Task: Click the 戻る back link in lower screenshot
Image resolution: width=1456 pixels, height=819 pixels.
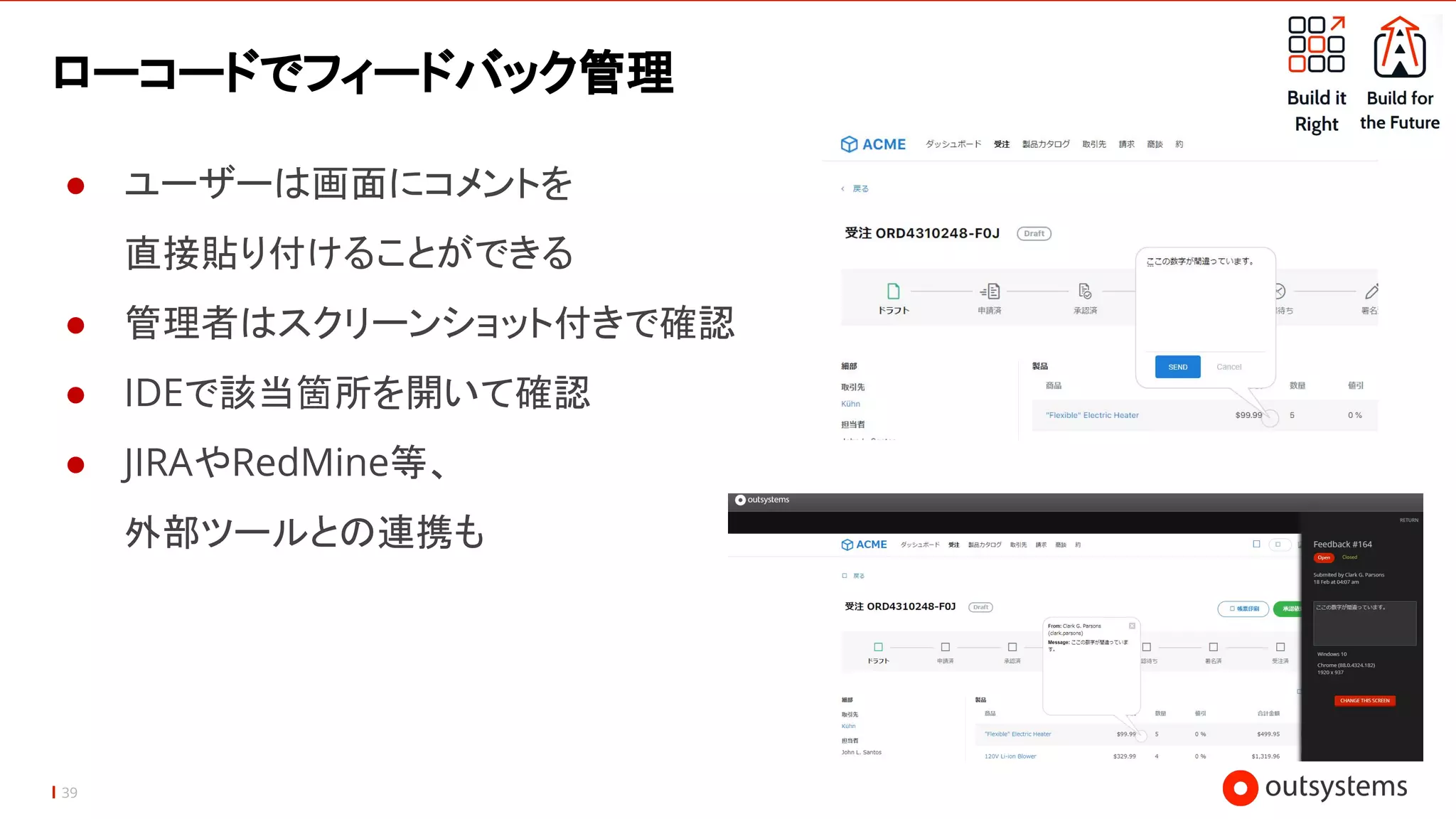Action: (x=859, y=576)
